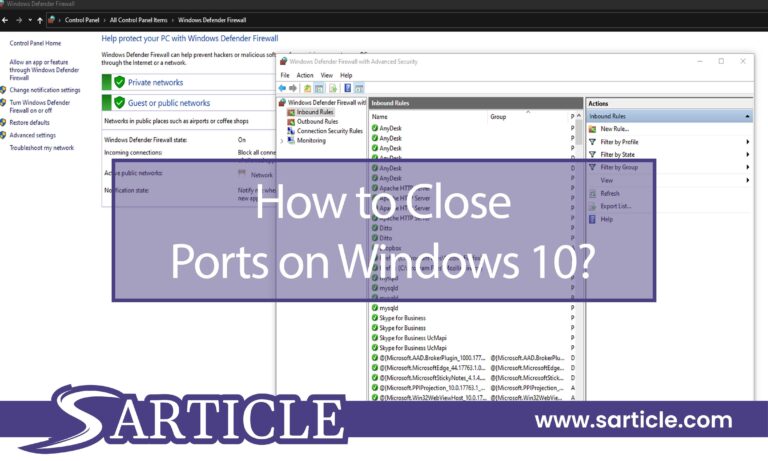Click the shield icon beside Turn Windows Defender Firewall
The image size is (768, 461).
pos(3,103)
